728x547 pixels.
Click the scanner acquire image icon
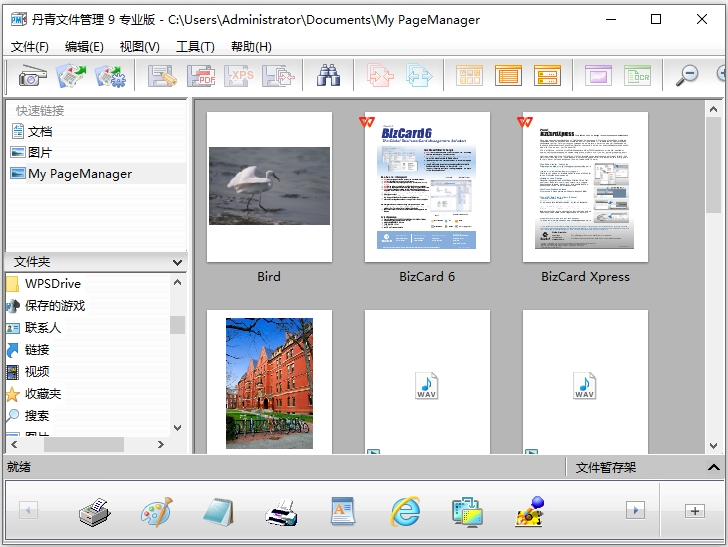click(x=32, y=75)
